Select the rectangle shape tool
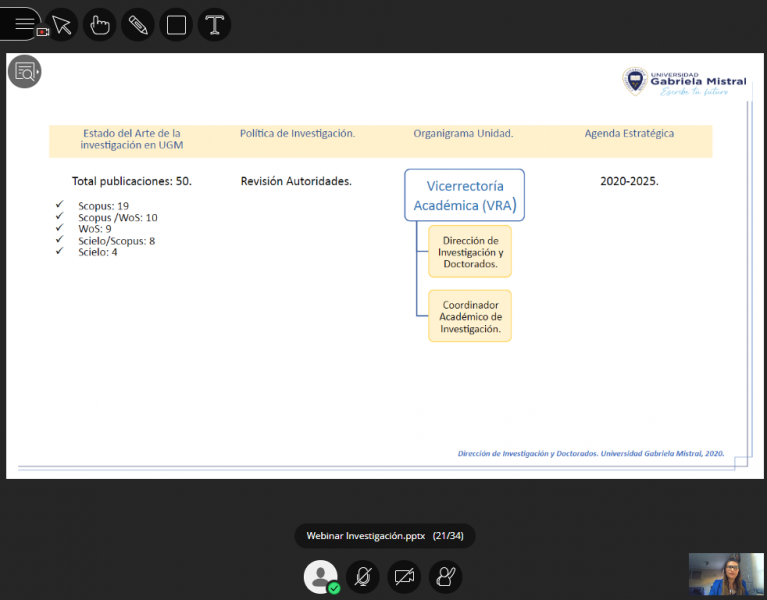The height and width of the screenshot is (600, 767). 176,24
